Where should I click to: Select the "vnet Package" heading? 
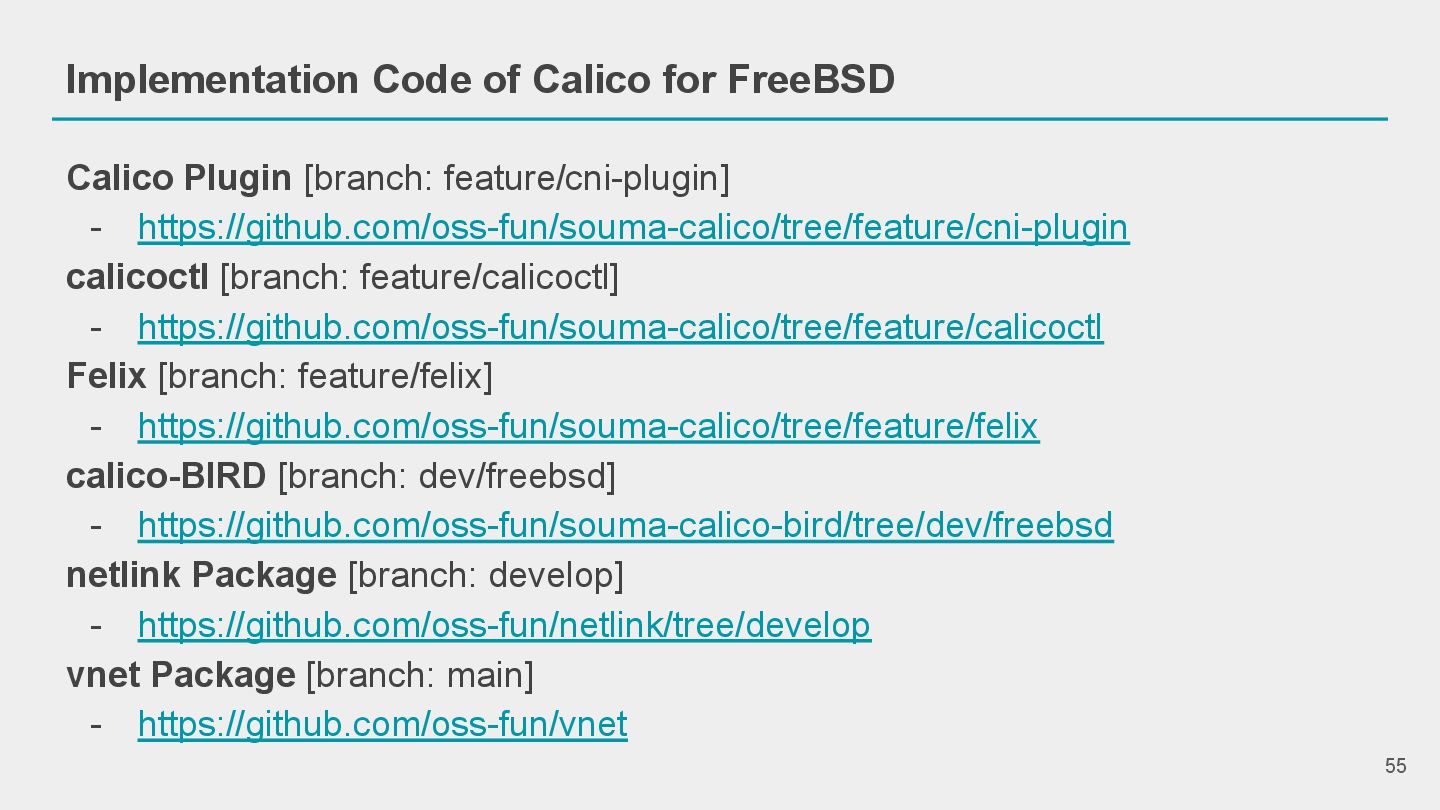coord(180,675)
